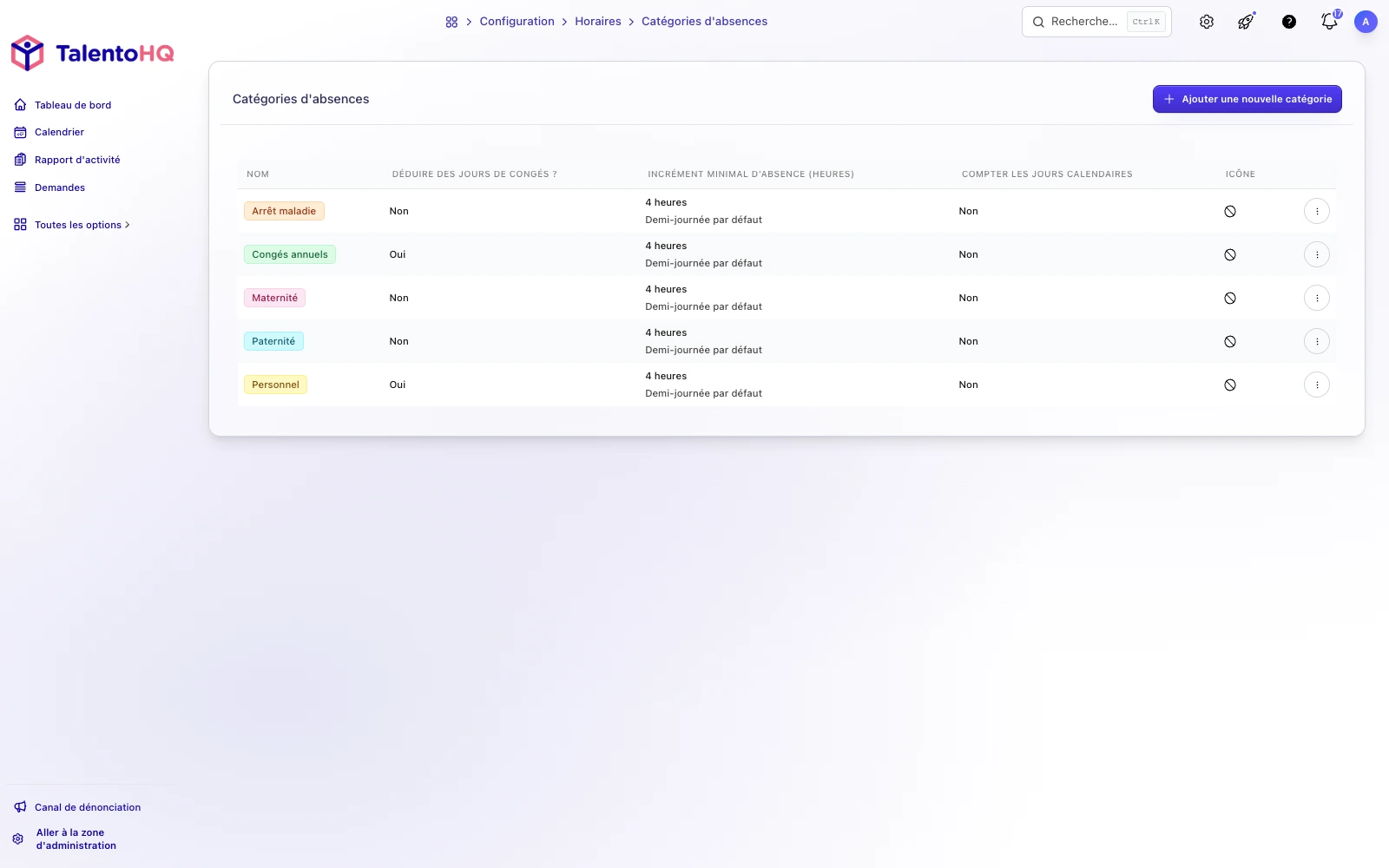Screen dimensions: 1389x868
Task: Click Compter les jours calendaires header
Action: point(1047,174)
